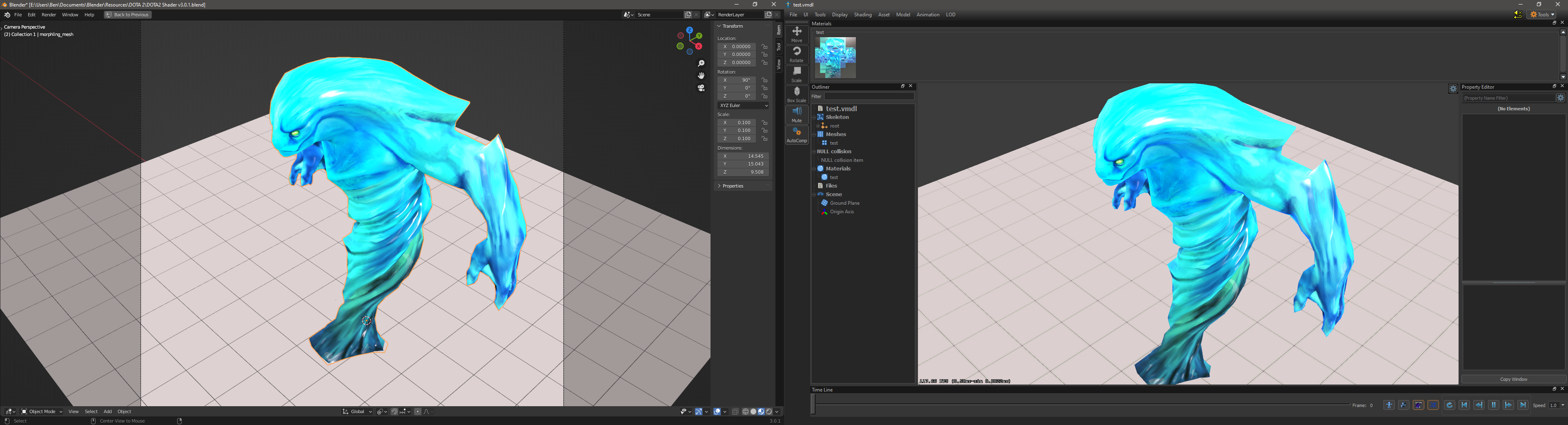
Task: Switch to the View sidebar tab
Action: pos(779,65)
